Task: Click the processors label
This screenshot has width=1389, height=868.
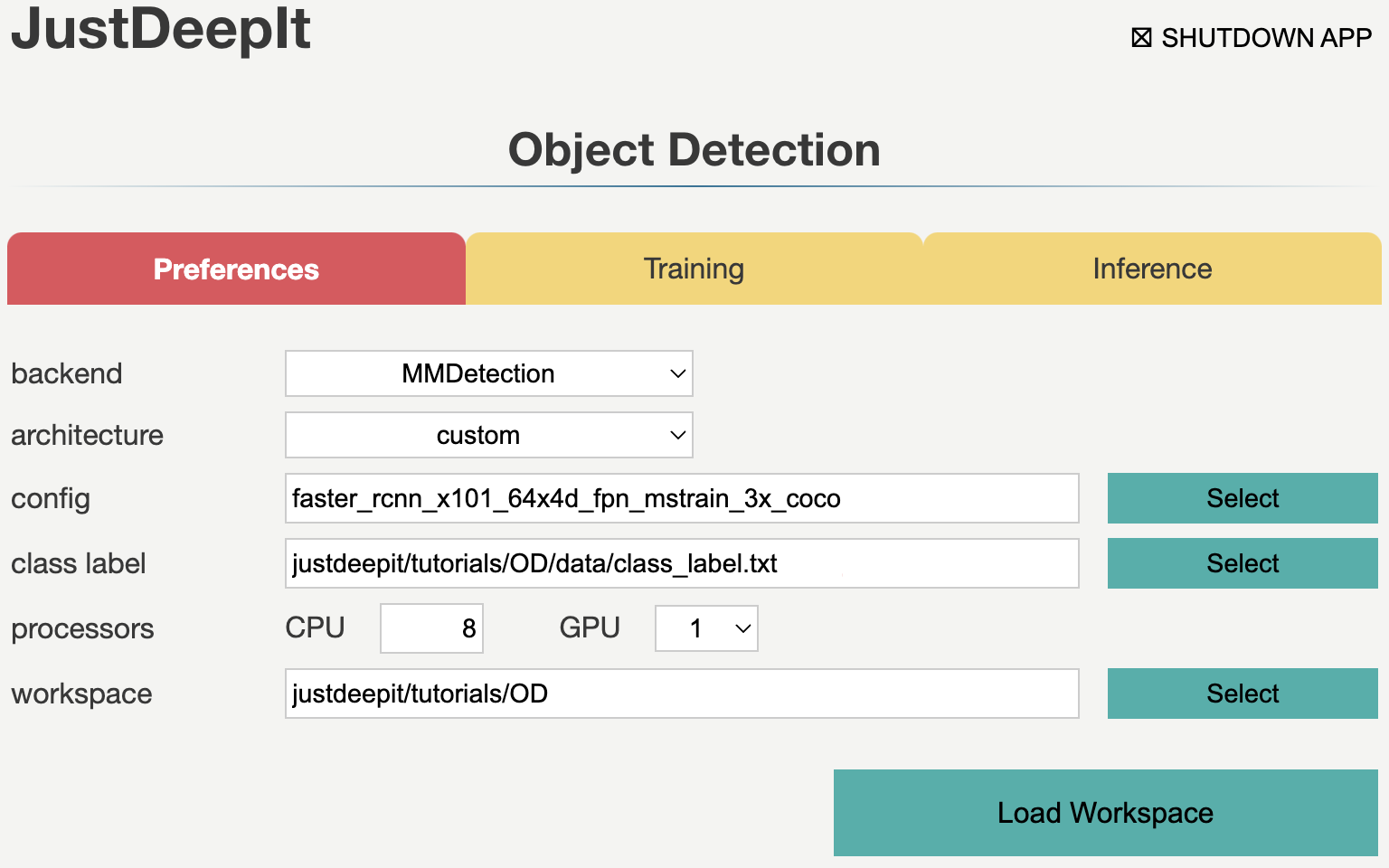Action: tap(82, 629)
